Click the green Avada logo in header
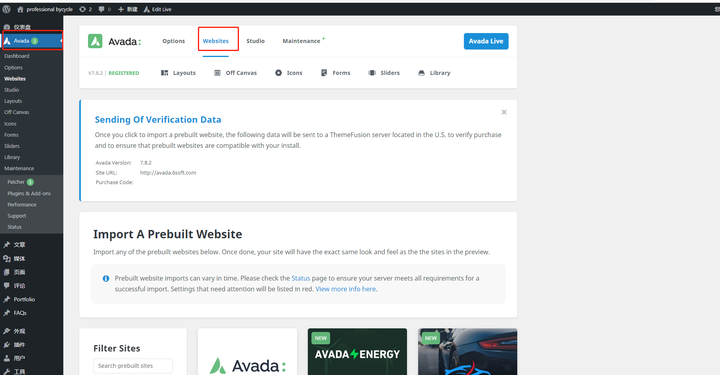 pos(95,41)
